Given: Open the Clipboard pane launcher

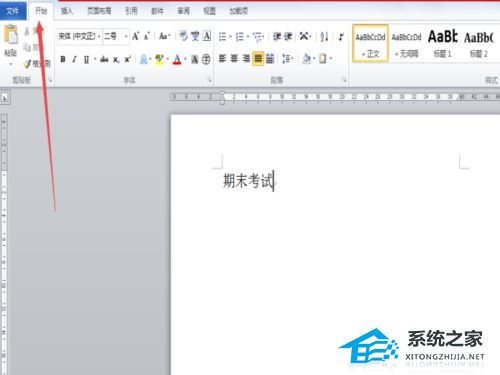Looking at the screenshot, I should tap(50, 80).
